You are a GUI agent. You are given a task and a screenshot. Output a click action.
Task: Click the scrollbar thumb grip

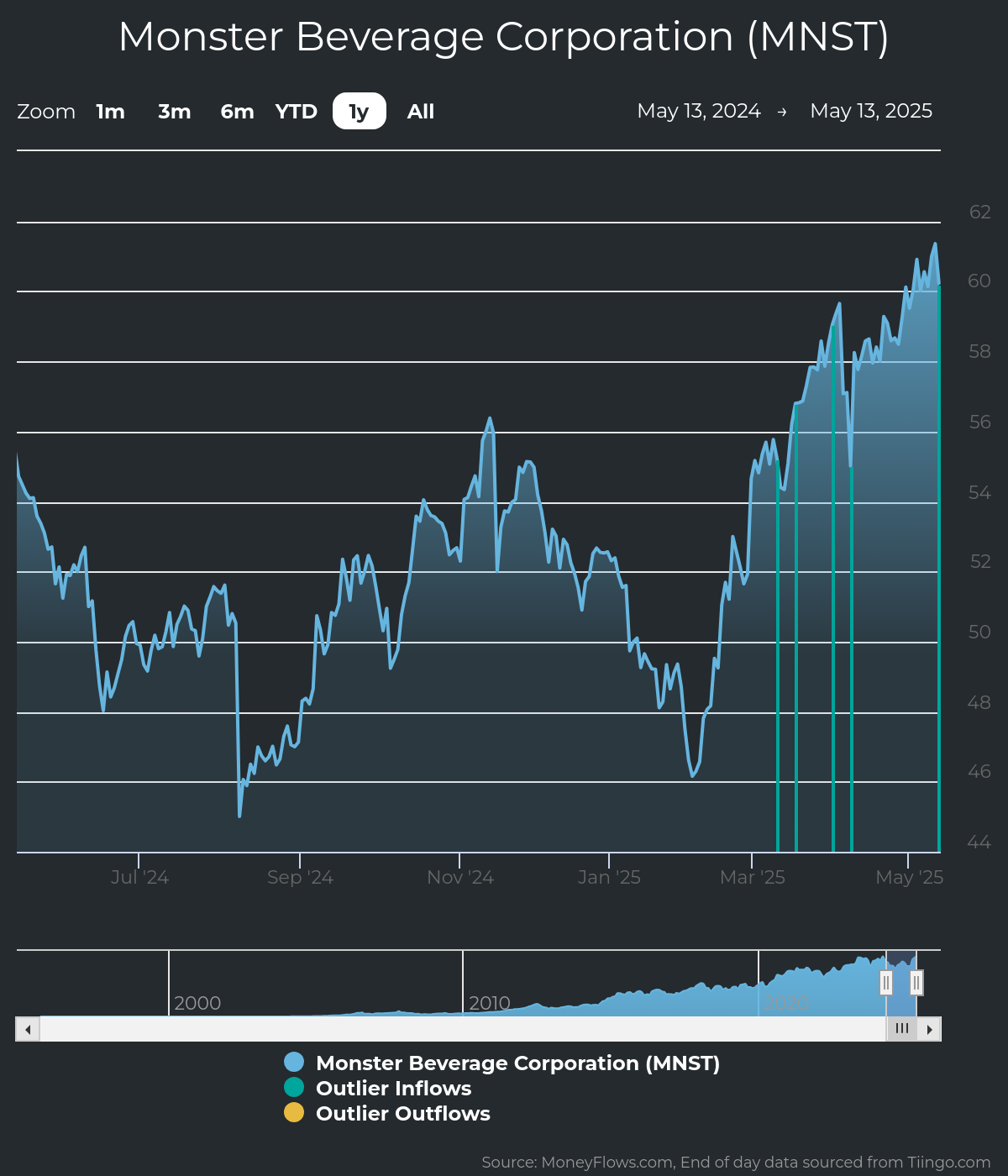coord(902,1029)
